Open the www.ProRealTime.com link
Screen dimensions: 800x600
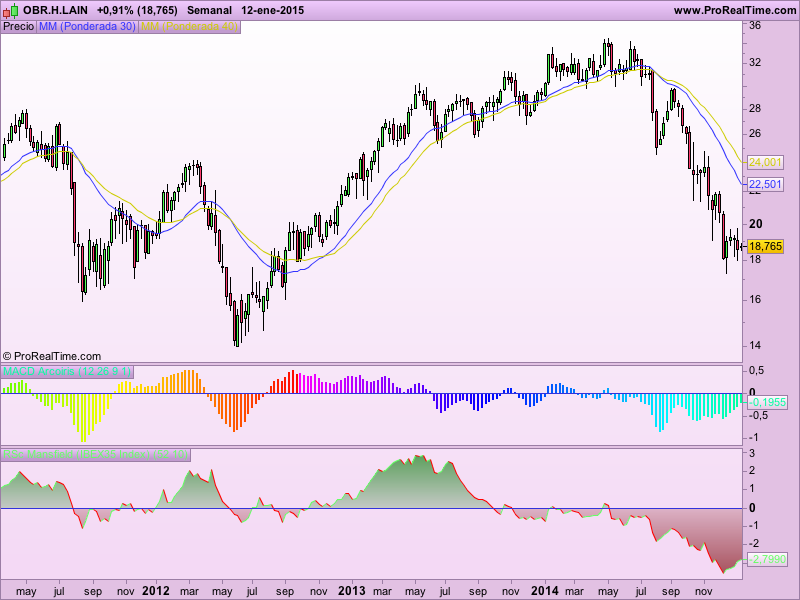point(735,10)
